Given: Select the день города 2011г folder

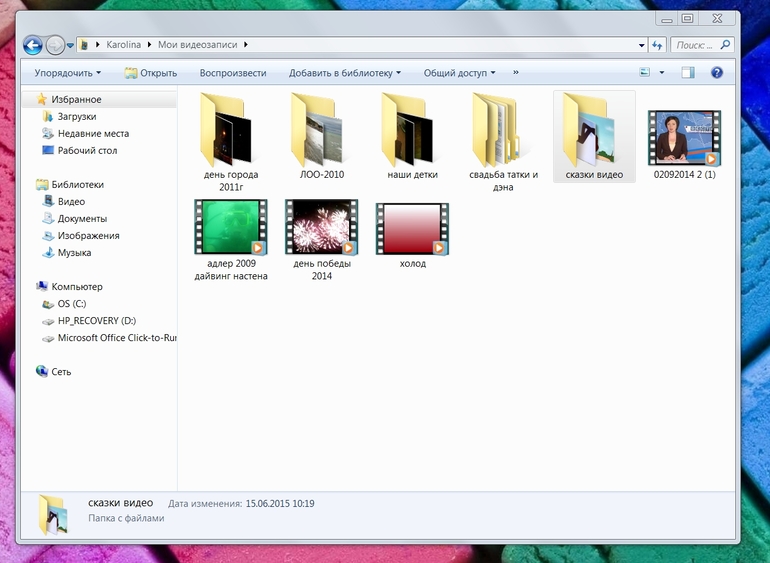Looking at the screenshot, I should coord(231,142).
